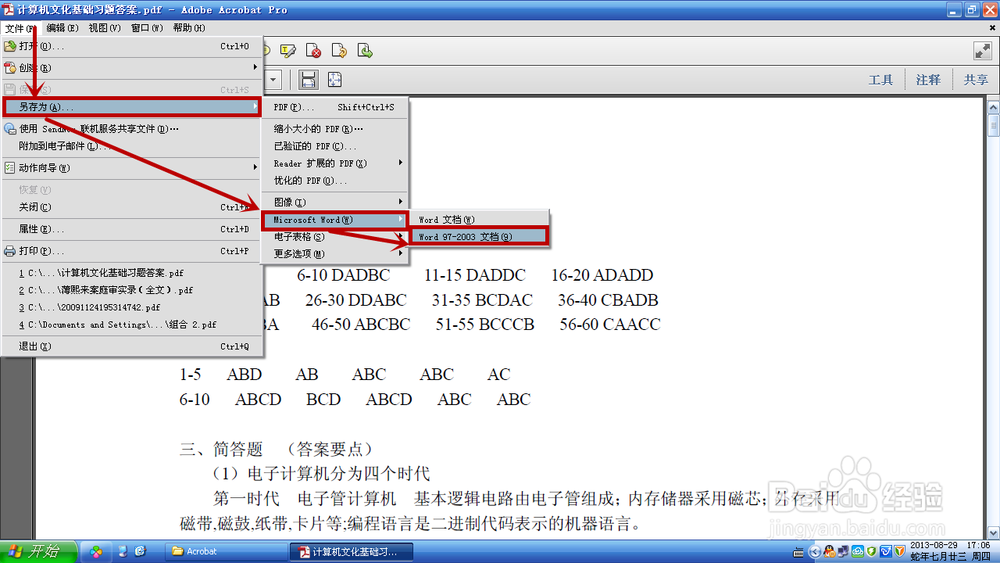Open the Window (窗口) menu
The height and width of the screenshot is (563, 1000).
pos(147,28)
